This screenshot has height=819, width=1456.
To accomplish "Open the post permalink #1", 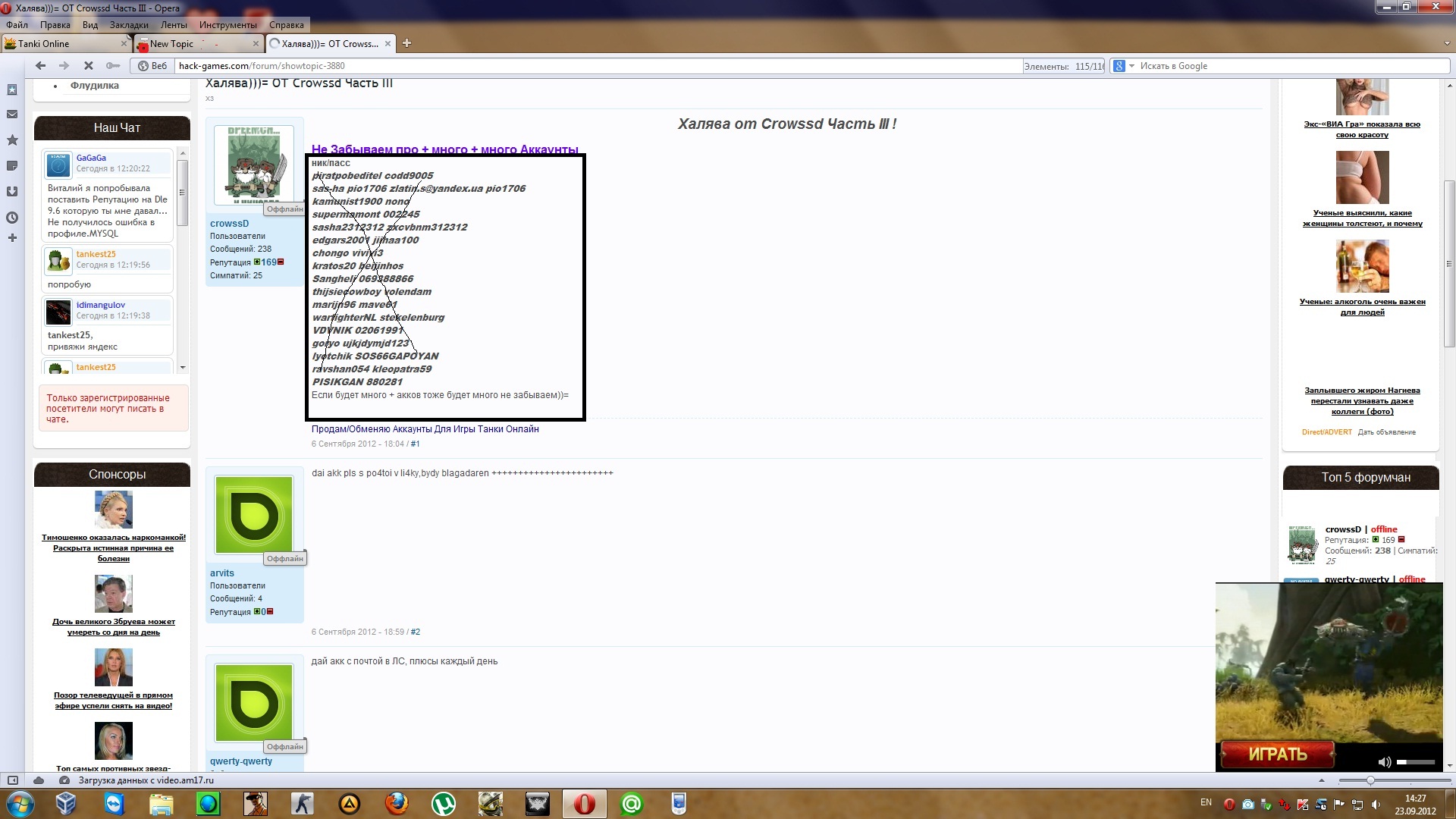I will 415,444.
